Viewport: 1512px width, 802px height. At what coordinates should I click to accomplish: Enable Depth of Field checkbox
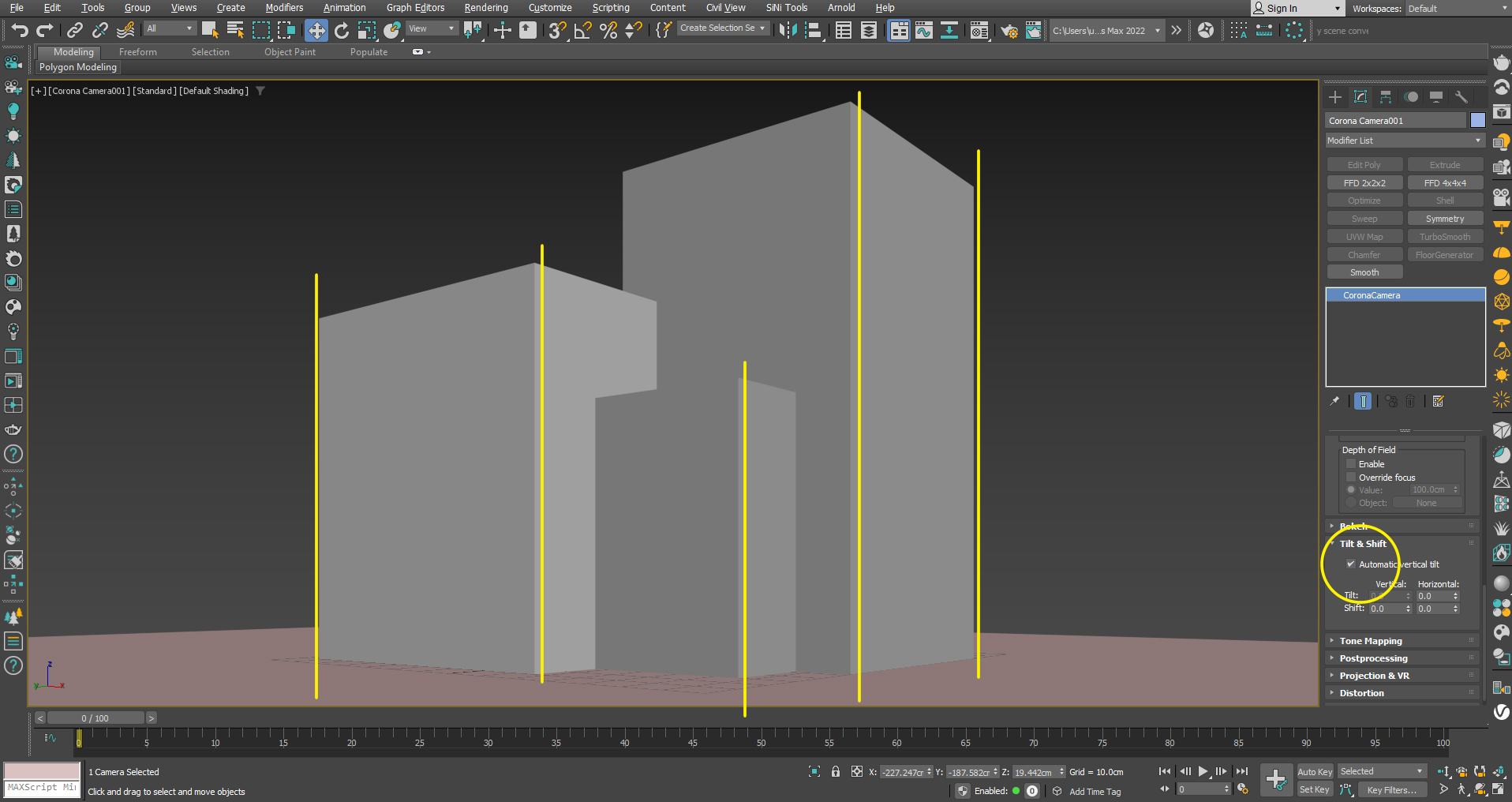click(1351, 464)
